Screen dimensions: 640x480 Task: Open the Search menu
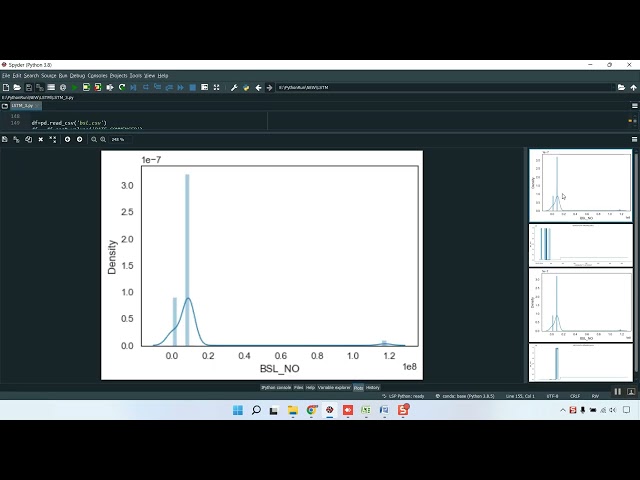click(x=31, y=76)
